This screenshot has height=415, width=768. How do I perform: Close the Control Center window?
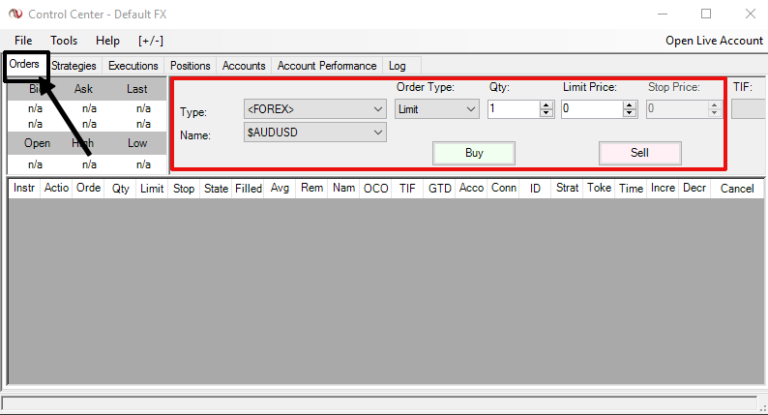pyautogui.click(x=750, y=14)
